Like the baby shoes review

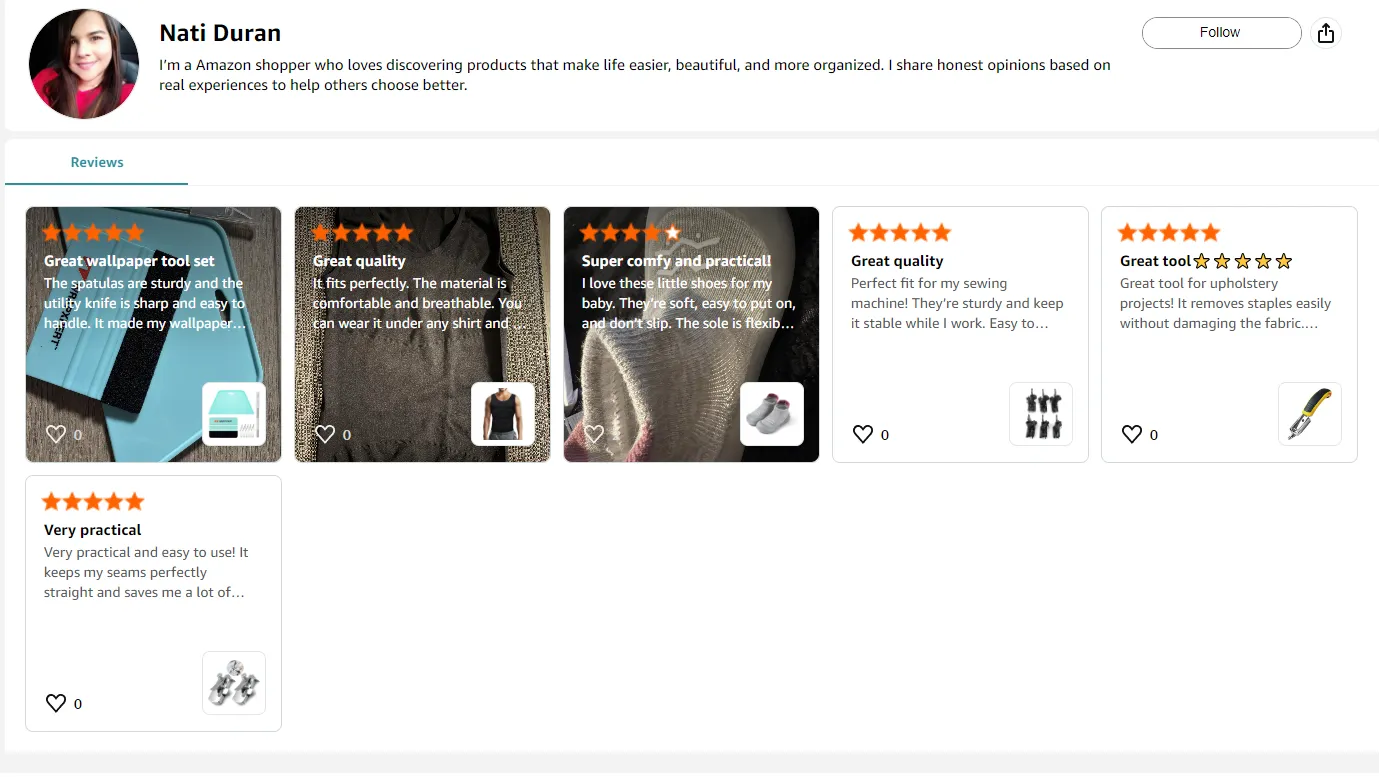click(594, 434)
